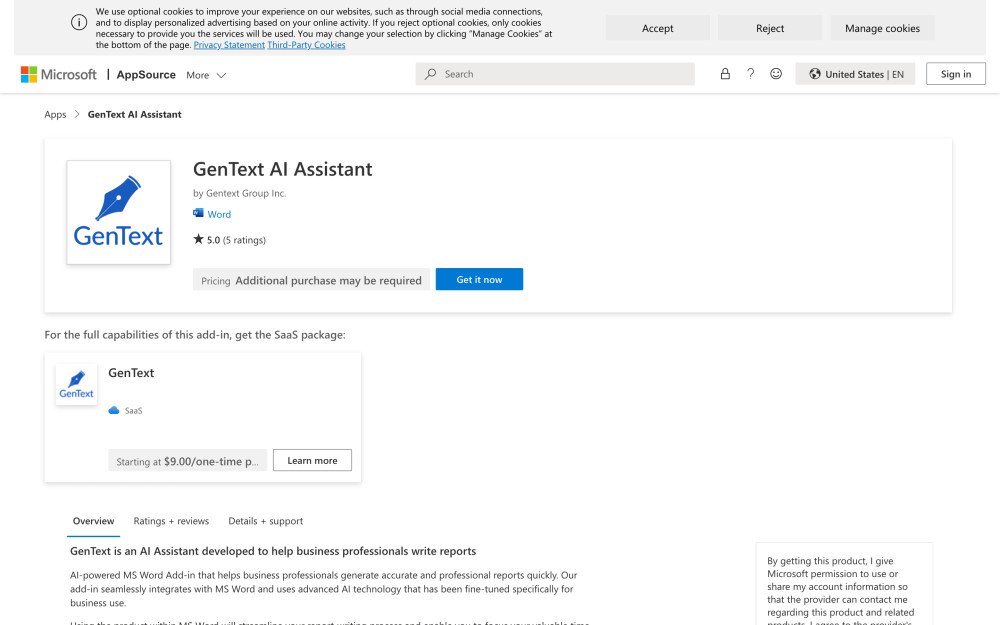
Task: Click the Word product icon next to Word link
Action: click(x=197, y=214)
